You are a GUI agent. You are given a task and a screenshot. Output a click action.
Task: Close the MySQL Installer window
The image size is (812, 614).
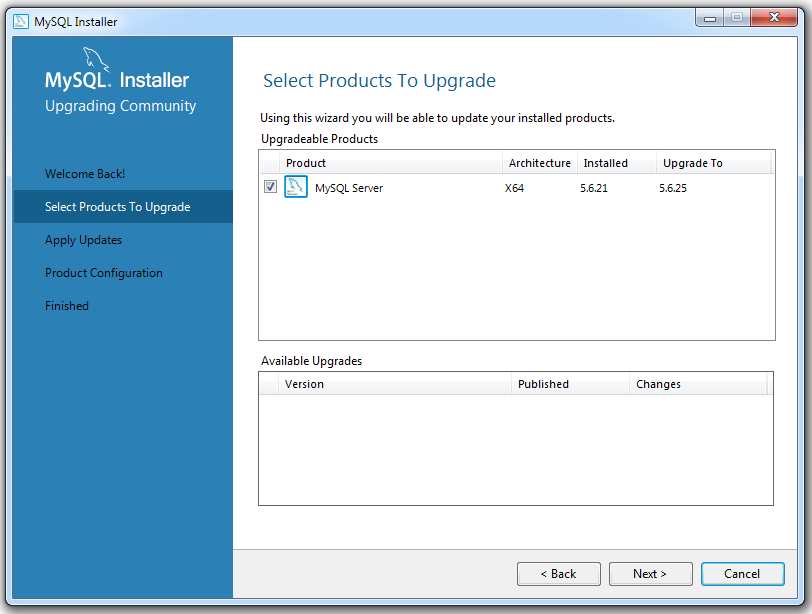774,18
